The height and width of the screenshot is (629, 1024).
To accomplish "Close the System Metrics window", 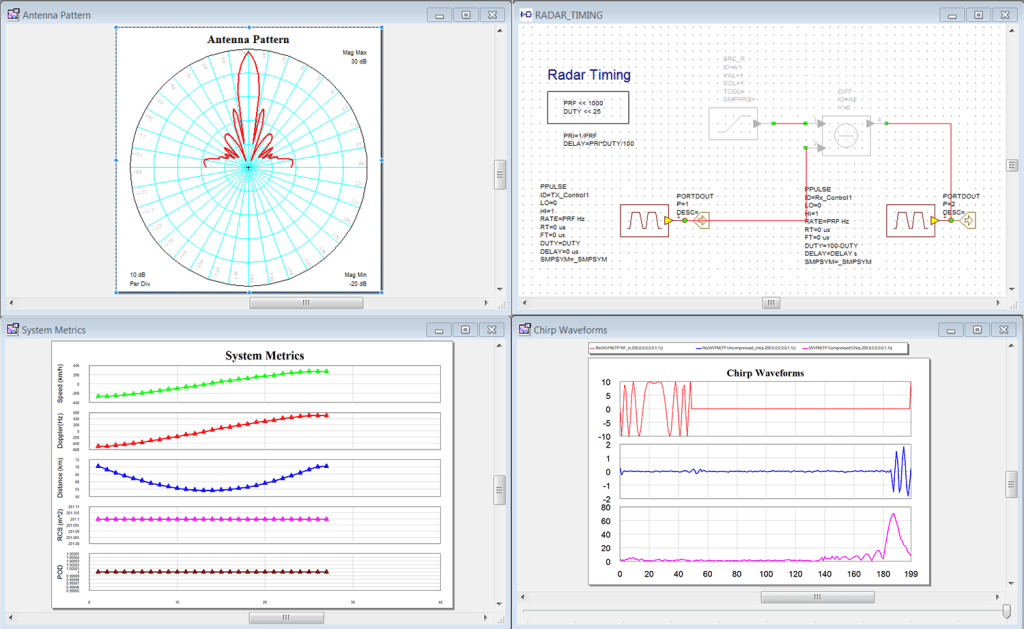I will 492,330.
